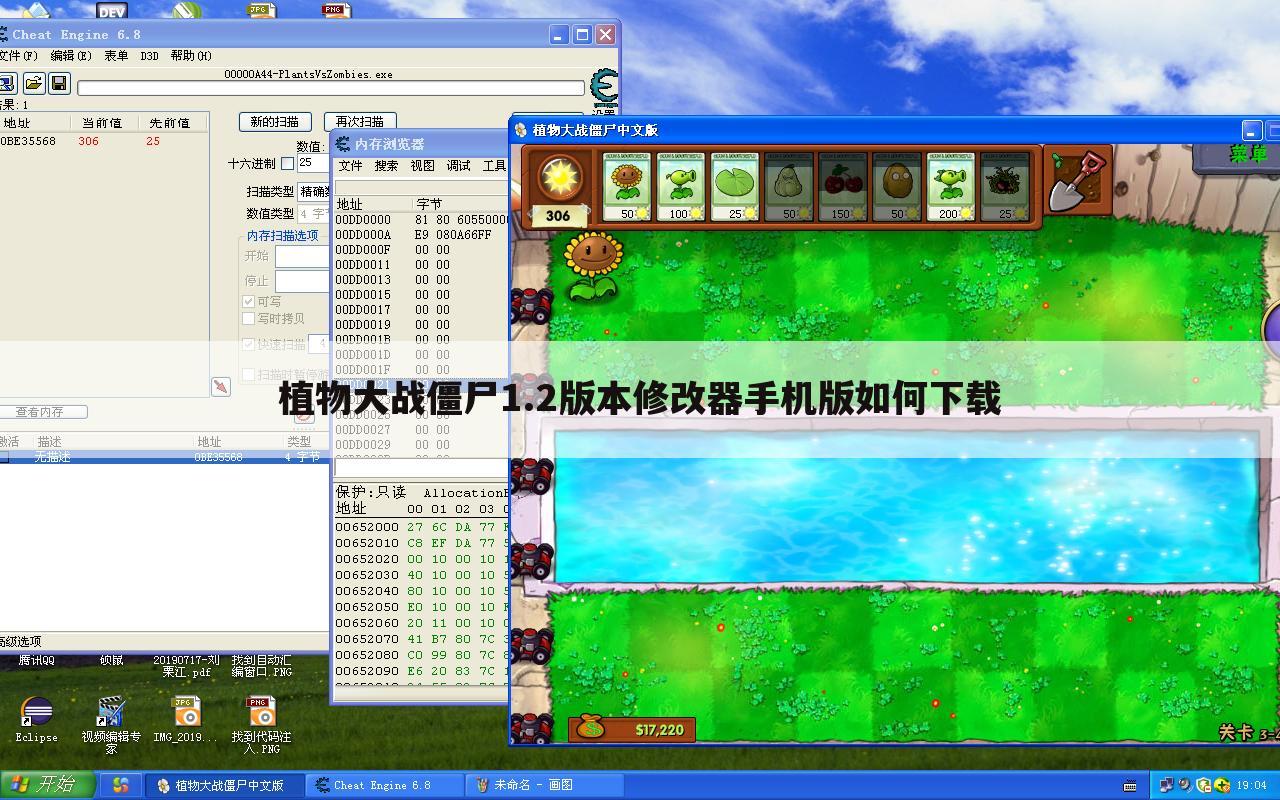Viewport: 1280px width, 800px height.
Task: Select the Squash seed packet
Action: (789, 187)
